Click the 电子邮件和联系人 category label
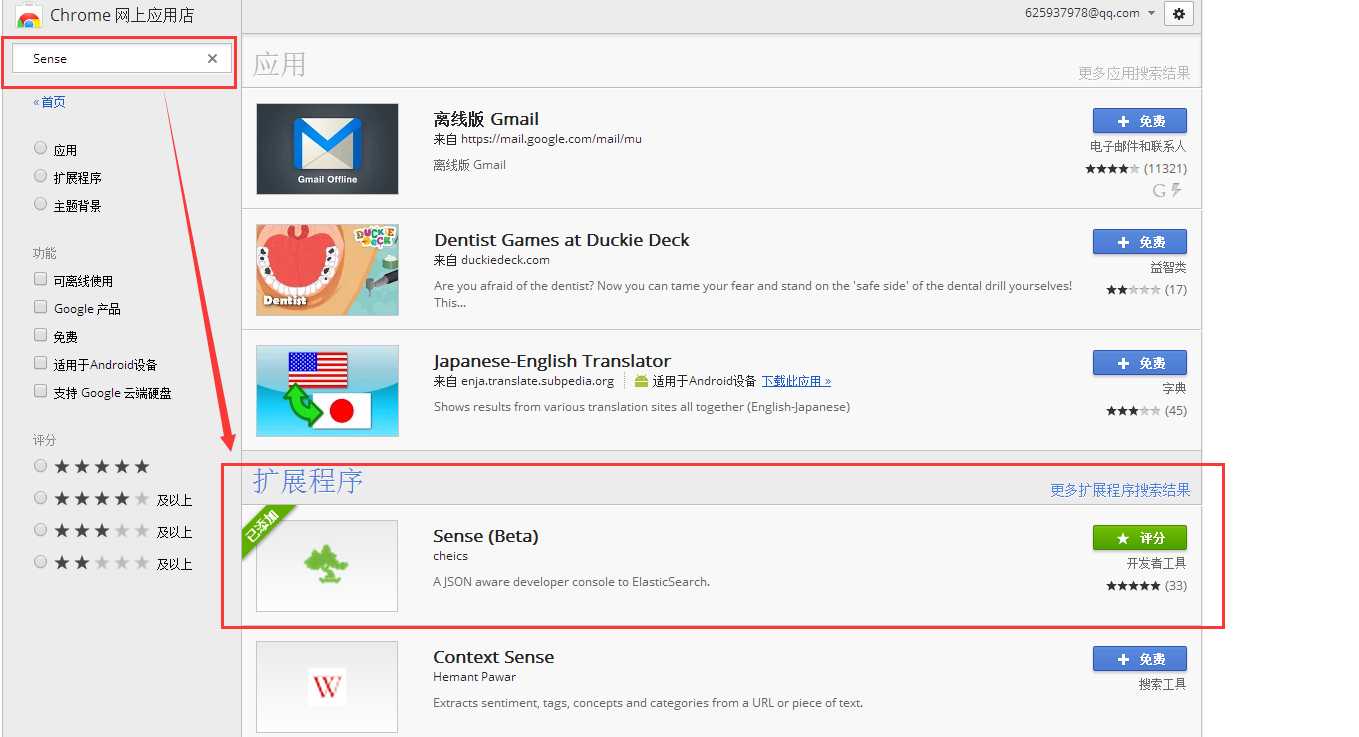Image resolution: width=1359 pixels, height=737 pixels. (1138, 147)
